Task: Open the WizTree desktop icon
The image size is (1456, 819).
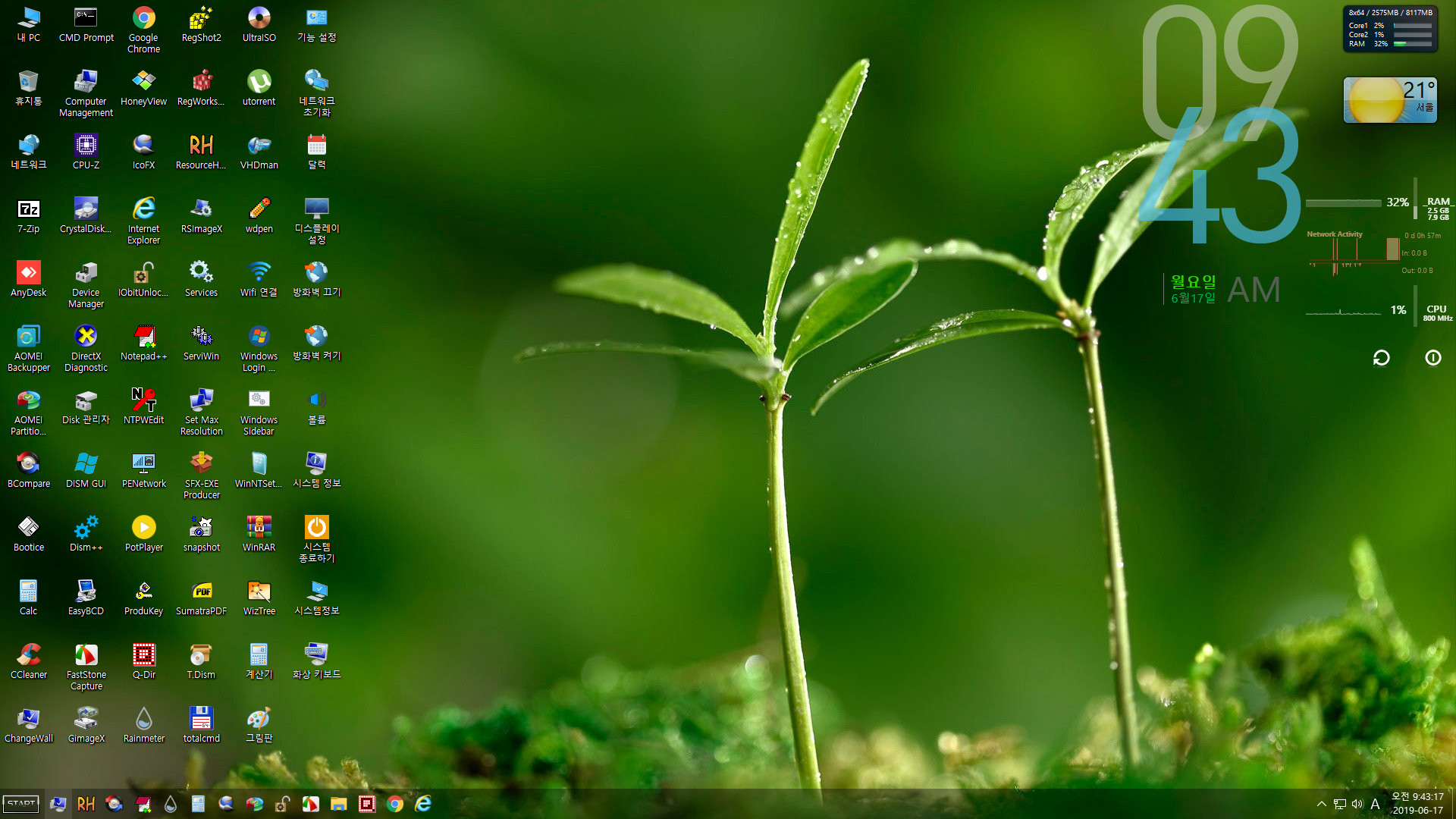Action: (259, 598)
